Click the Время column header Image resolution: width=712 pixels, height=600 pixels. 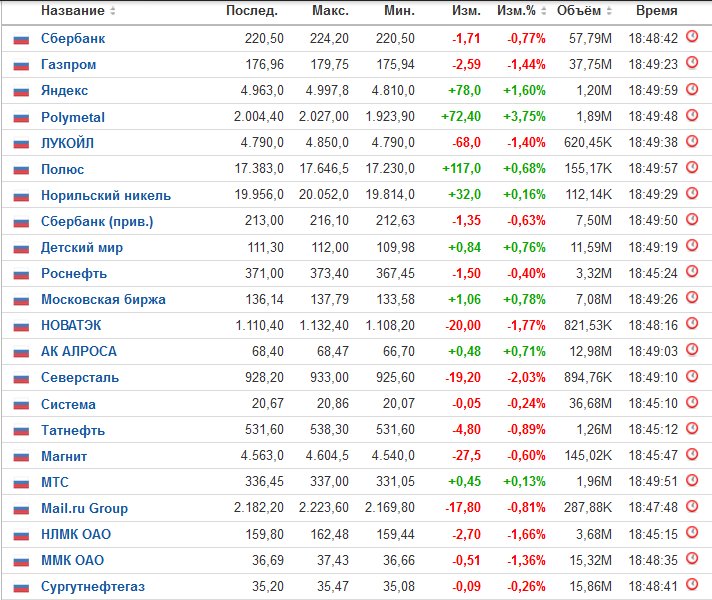[657, 10]
